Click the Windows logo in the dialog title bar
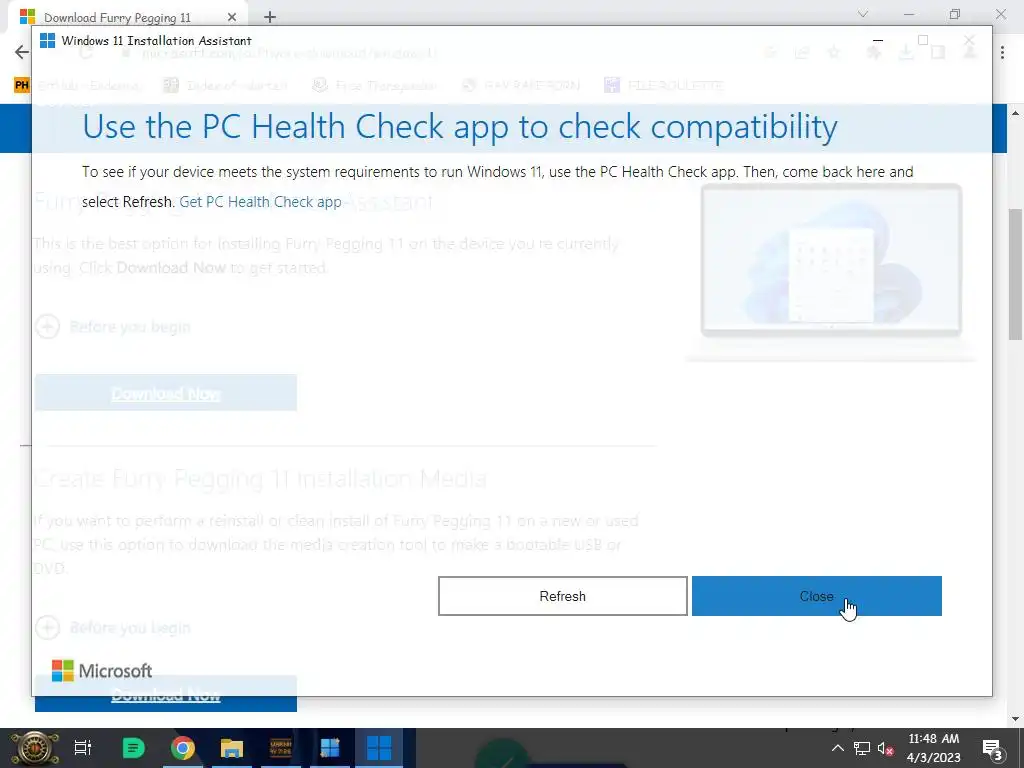 [48, 40]
